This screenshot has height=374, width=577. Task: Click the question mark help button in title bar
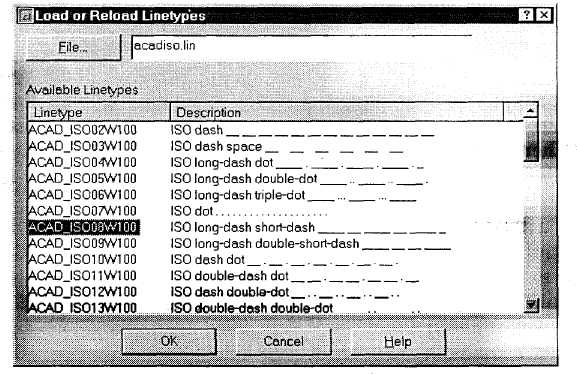click(526, 15)
